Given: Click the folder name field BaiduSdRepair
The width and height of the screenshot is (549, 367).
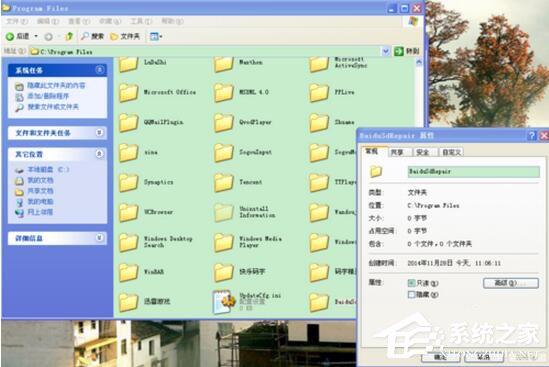Looking at the screenshot, I should click(473, 171).
